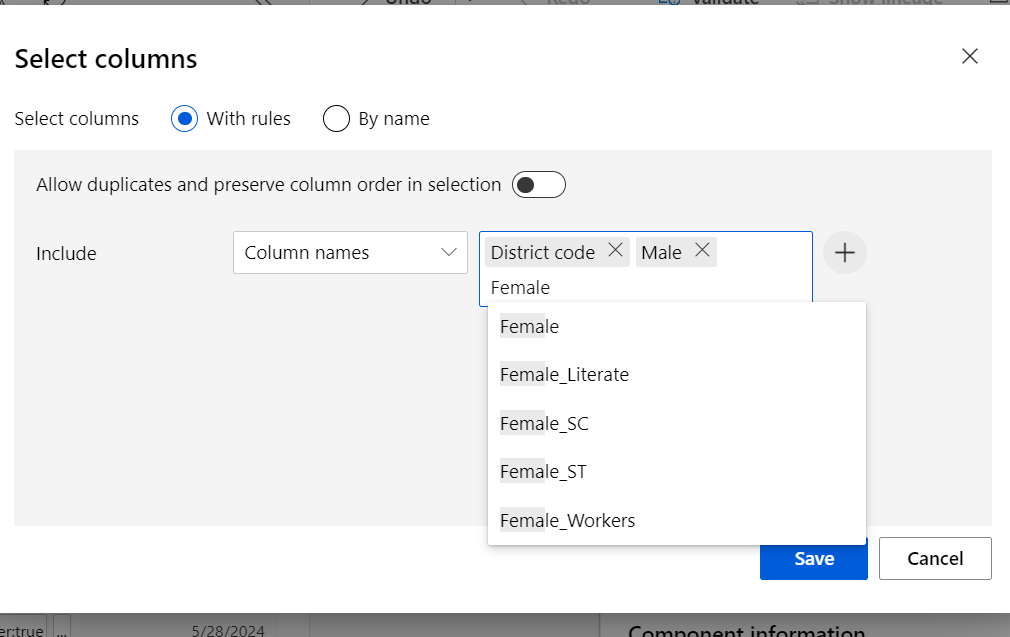Viewport: 1010px width, 637px height.
Task: Remove the District code column tag
Action: [x=615, y=251]
